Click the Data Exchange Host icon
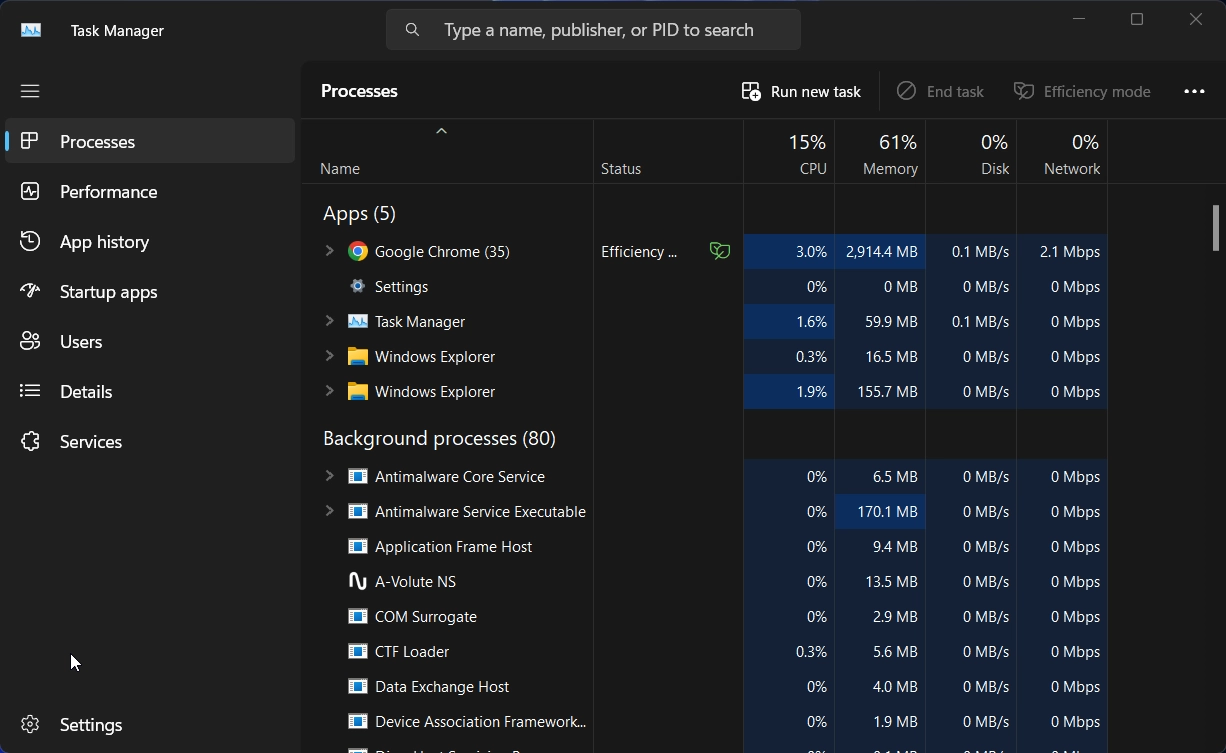1226x753 pixels. point(357,686)
